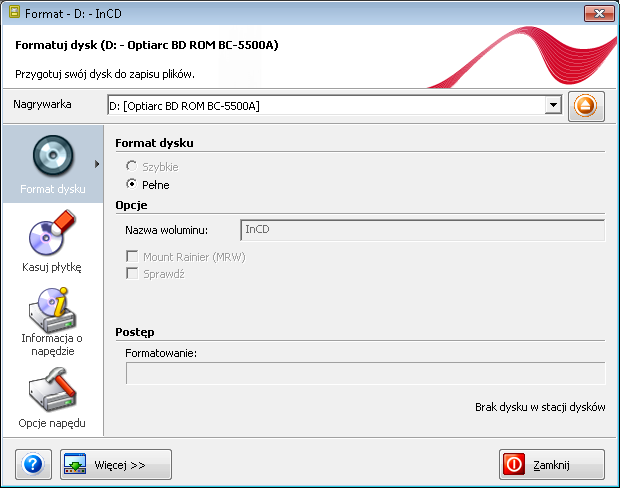620x488 pixels.
Task: Click the red power icon on Zamknij
Action: click(514, 464)
